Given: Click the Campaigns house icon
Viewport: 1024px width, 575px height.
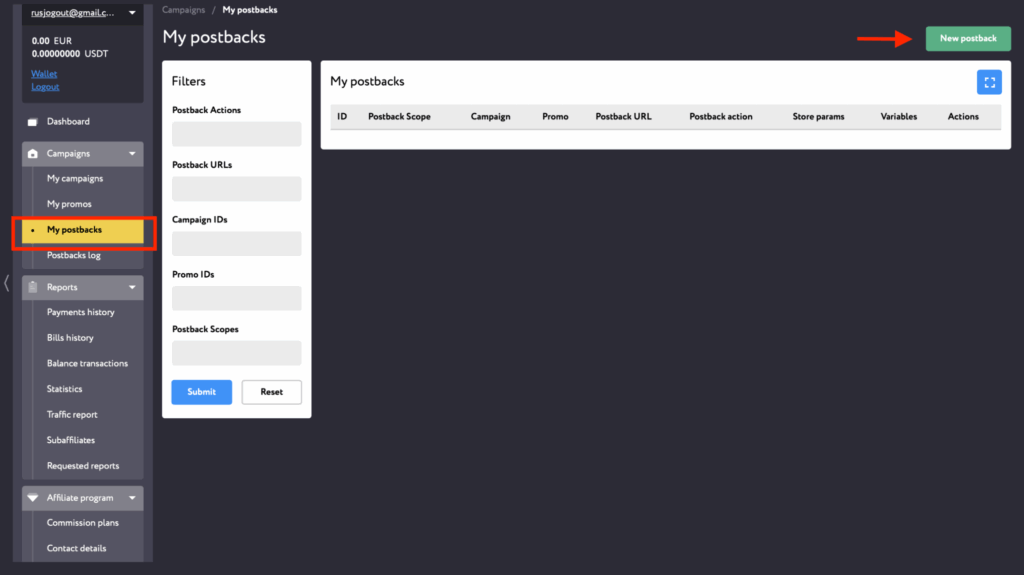Looking at the screenshot, I should 32,154.
